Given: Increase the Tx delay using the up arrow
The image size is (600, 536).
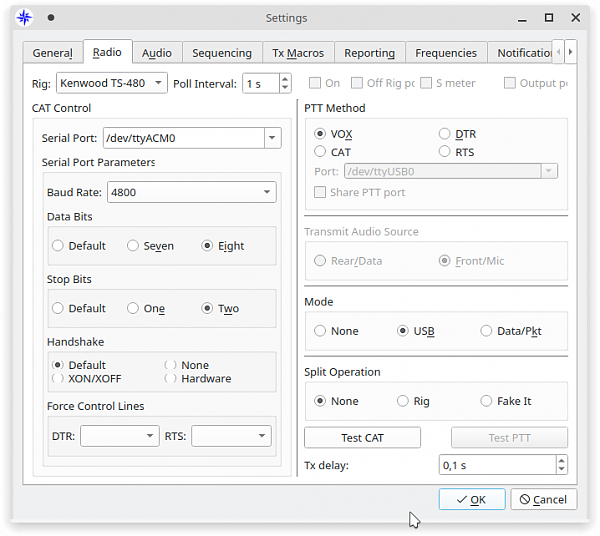Looking at the screenshot, I should (x=561, y=460).
